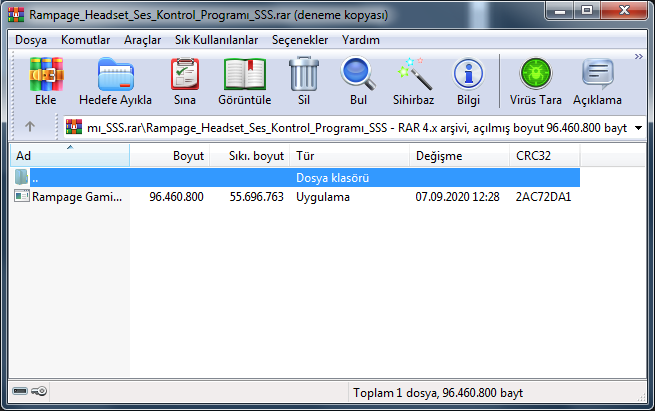
Task: Close the WinRAR window
Action: 624,10
